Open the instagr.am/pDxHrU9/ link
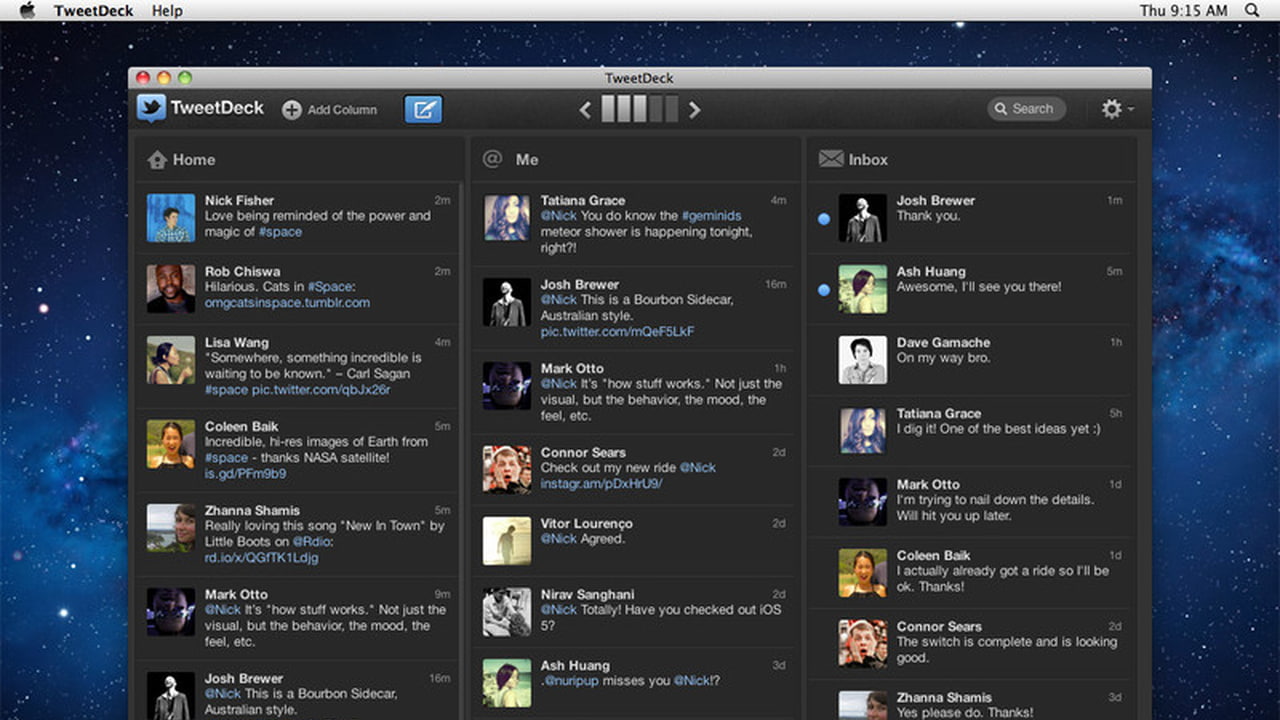This screenshot has width=1280, height=720. point(601,484)
